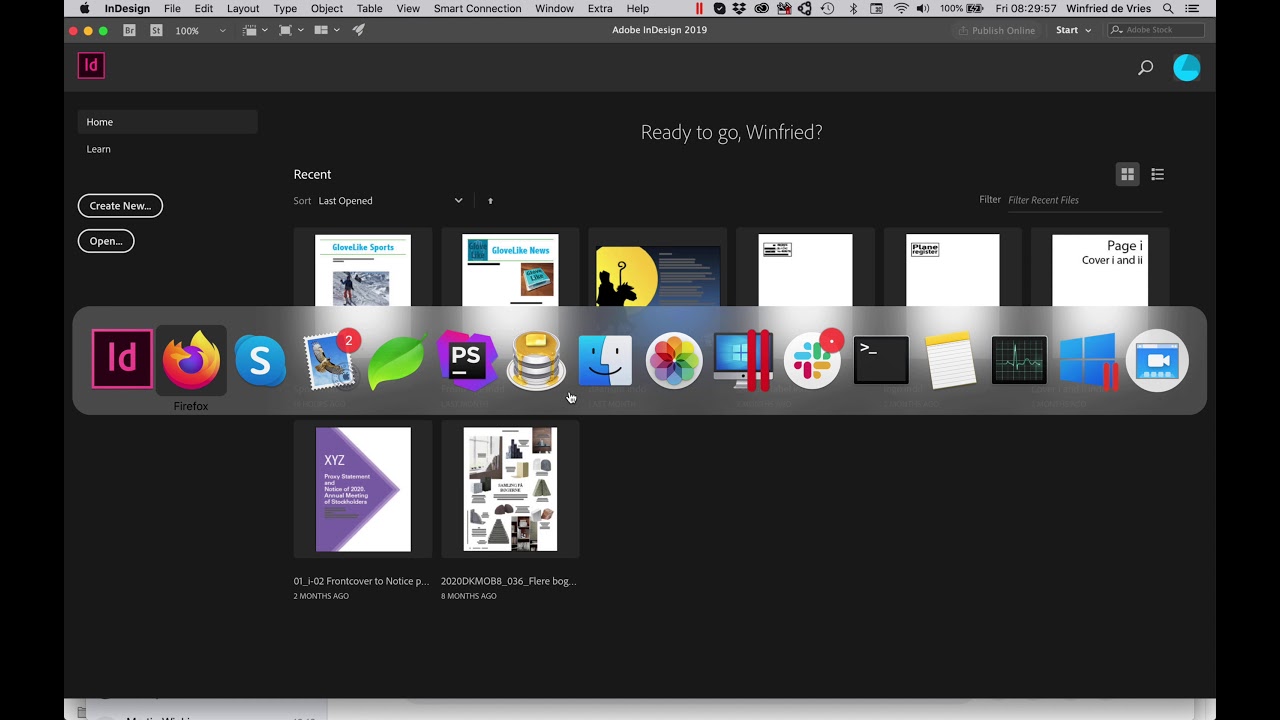
Task: Switch recent files to grid view
Action: pos(1127,174)
